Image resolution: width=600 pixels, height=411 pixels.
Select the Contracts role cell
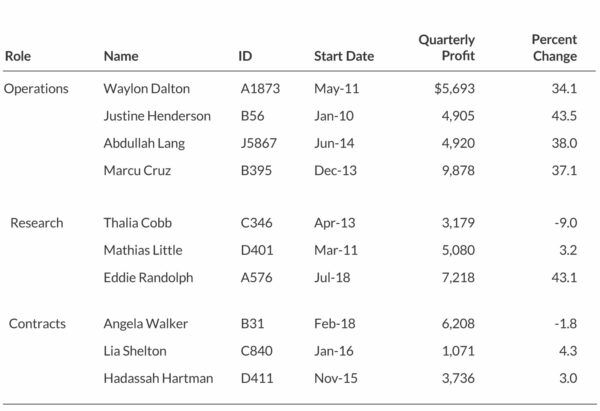pyautogui.click(x=36, y=323)
